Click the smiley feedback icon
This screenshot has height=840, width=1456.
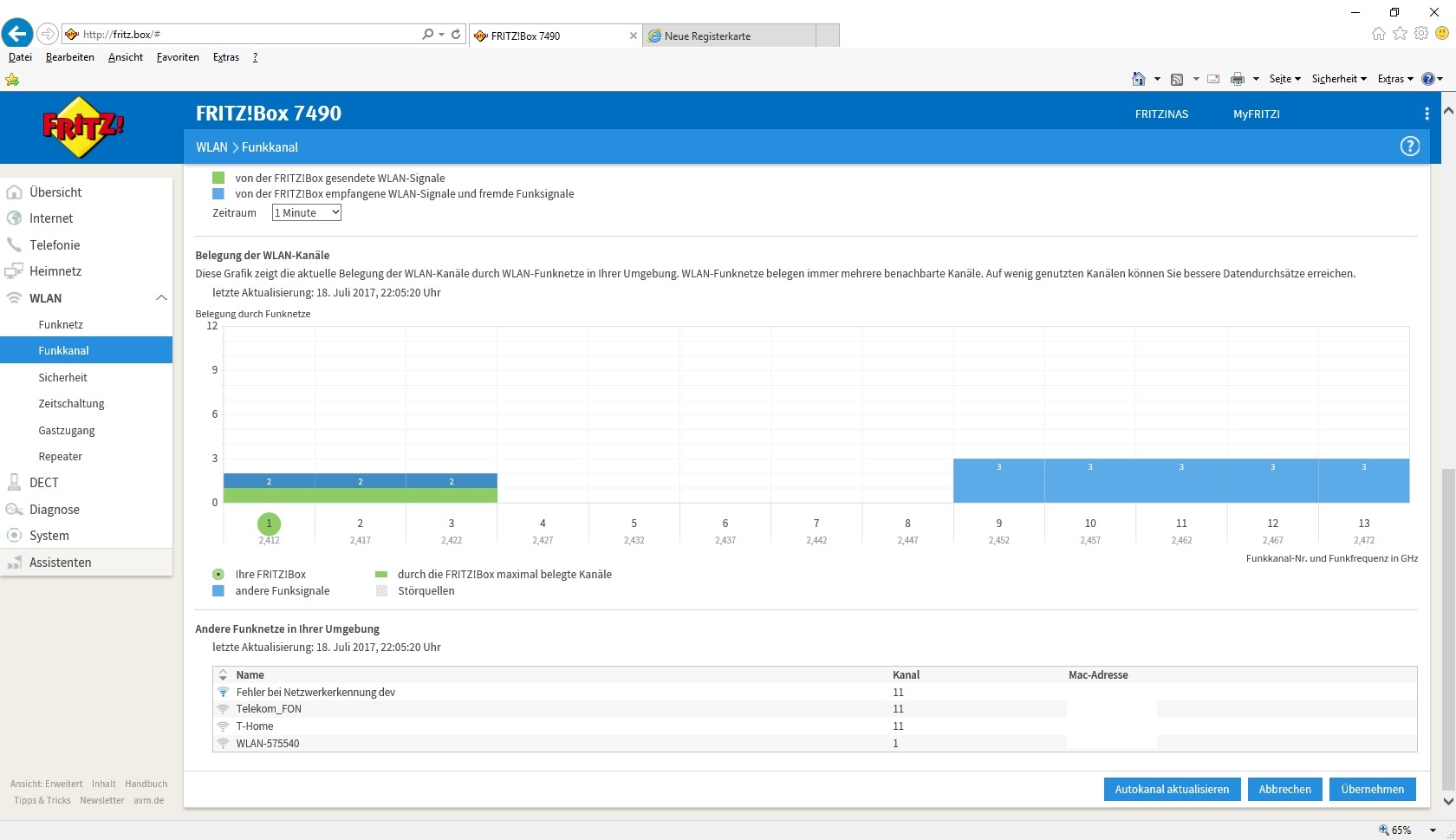point(1442,33)
